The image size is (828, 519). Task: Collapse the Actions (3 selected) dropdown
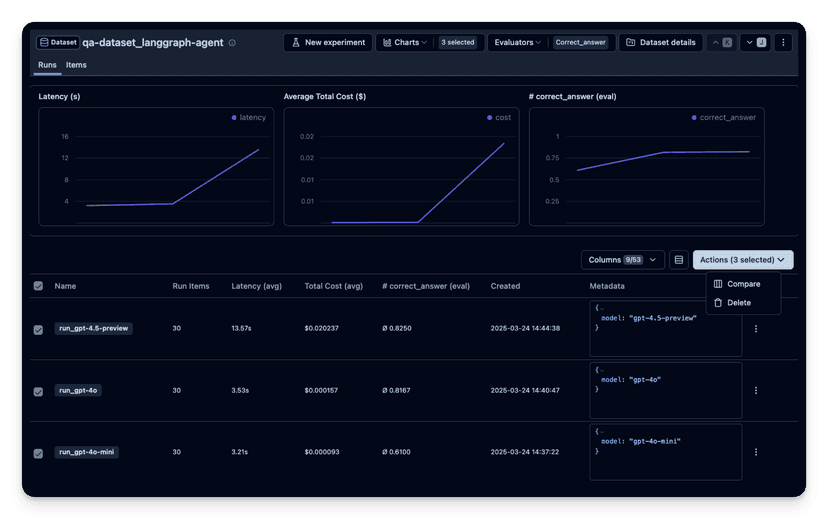pos(742,260)
